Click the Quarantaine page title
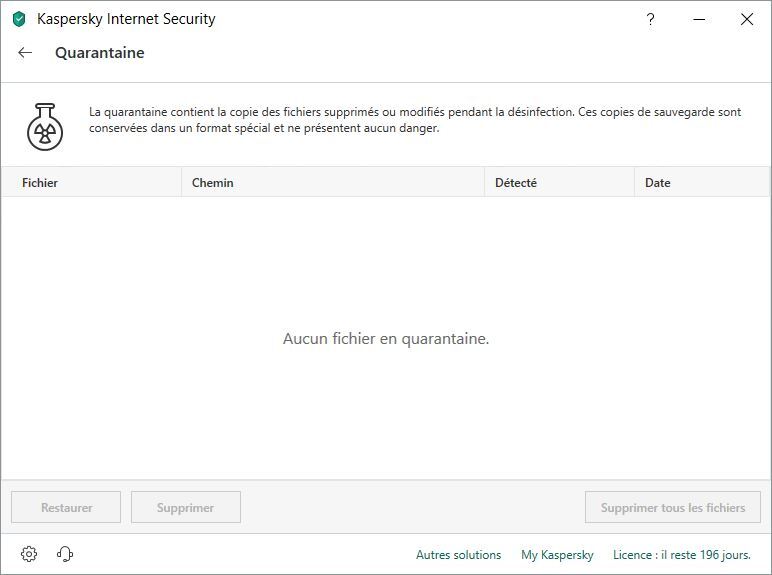The image size is (772, 575). [x=100, y=53]
